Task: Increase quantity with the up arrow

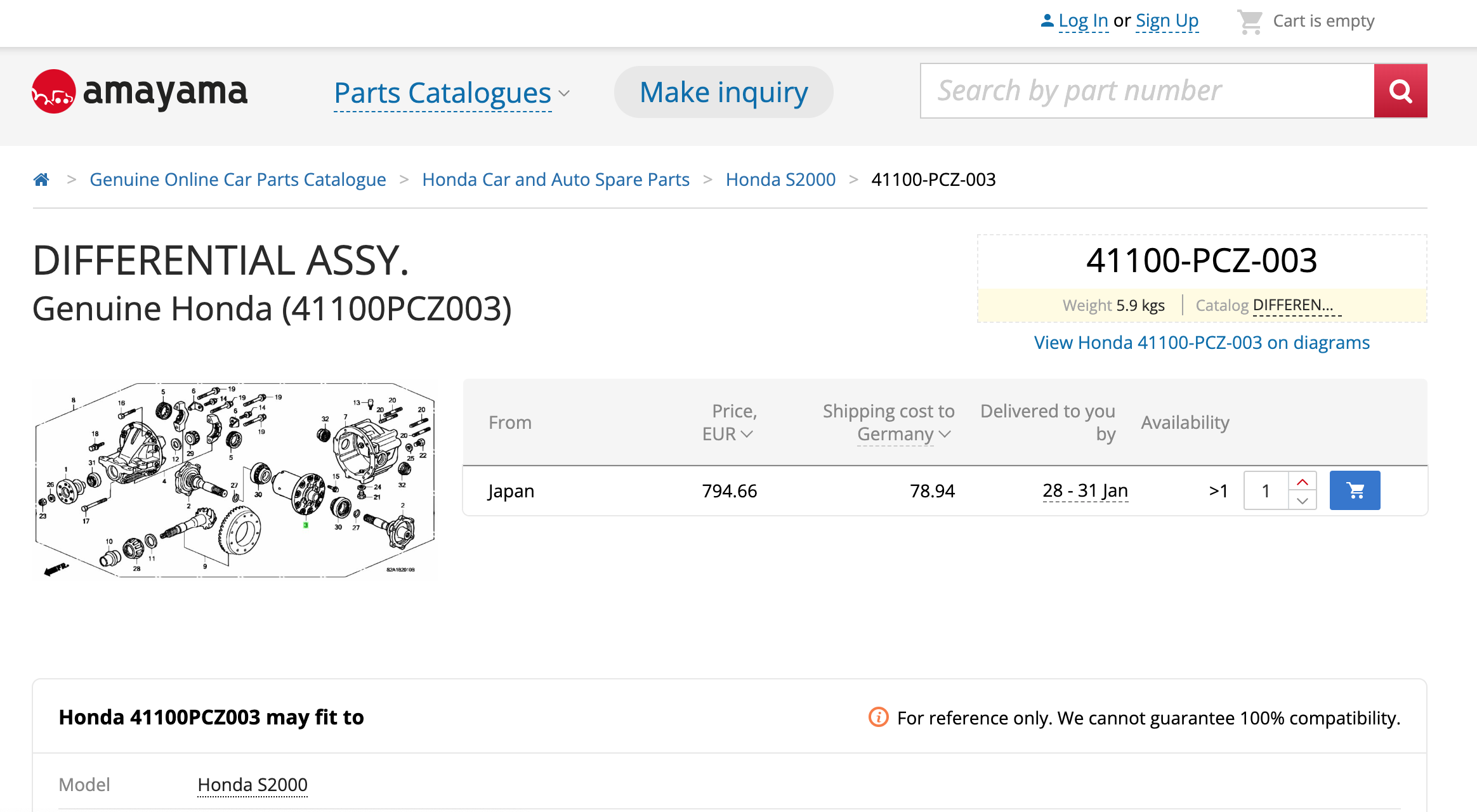Action: [1303, 481]
